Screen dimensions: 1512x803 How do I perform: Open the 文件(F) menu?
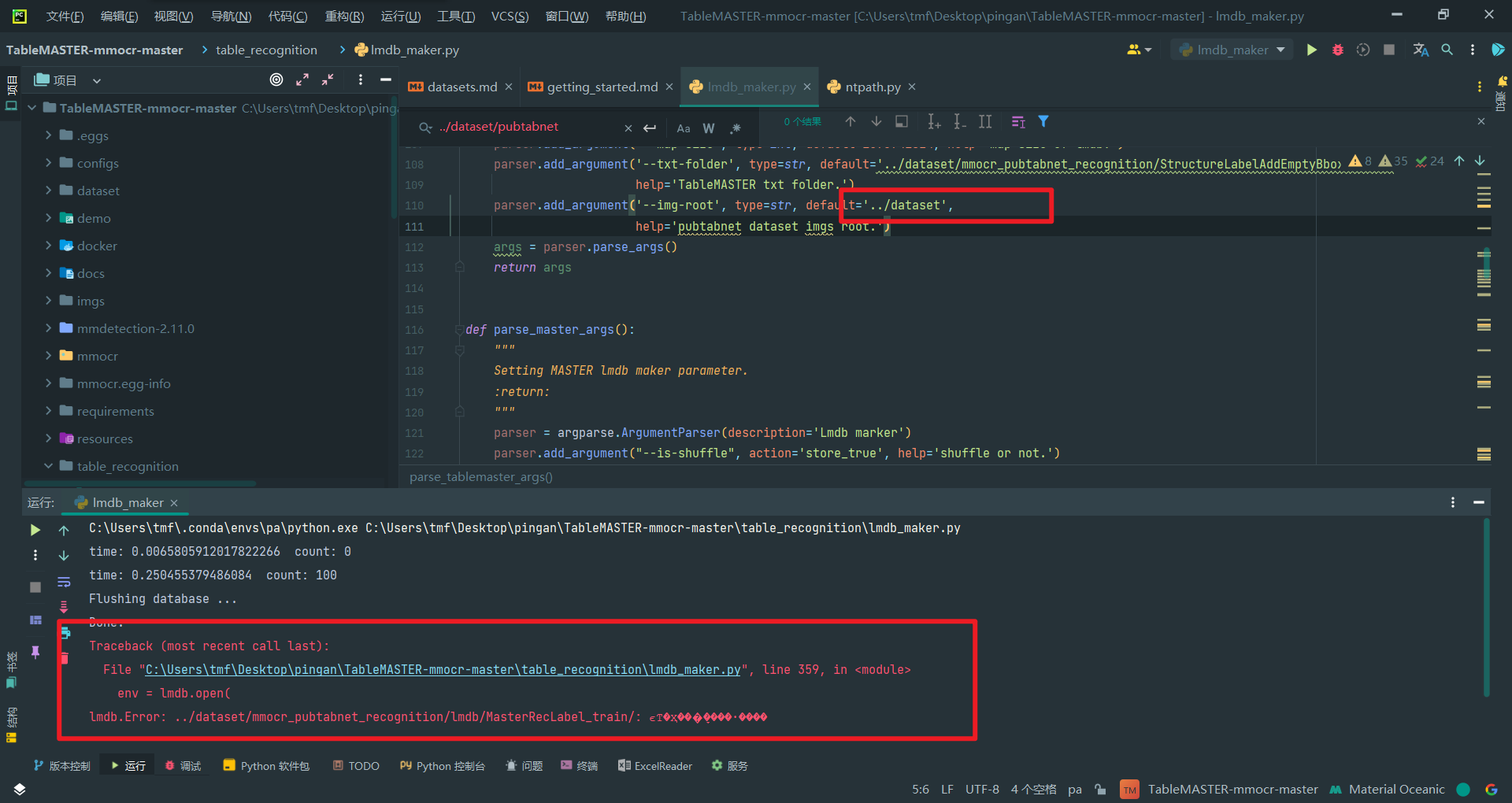point(65,16)
